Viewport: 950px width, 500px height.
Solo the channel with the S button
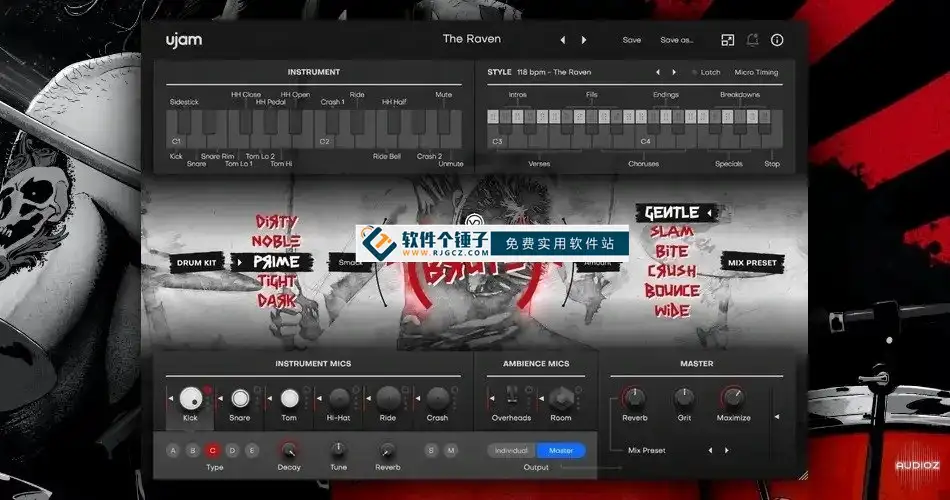tap(431, 450)
